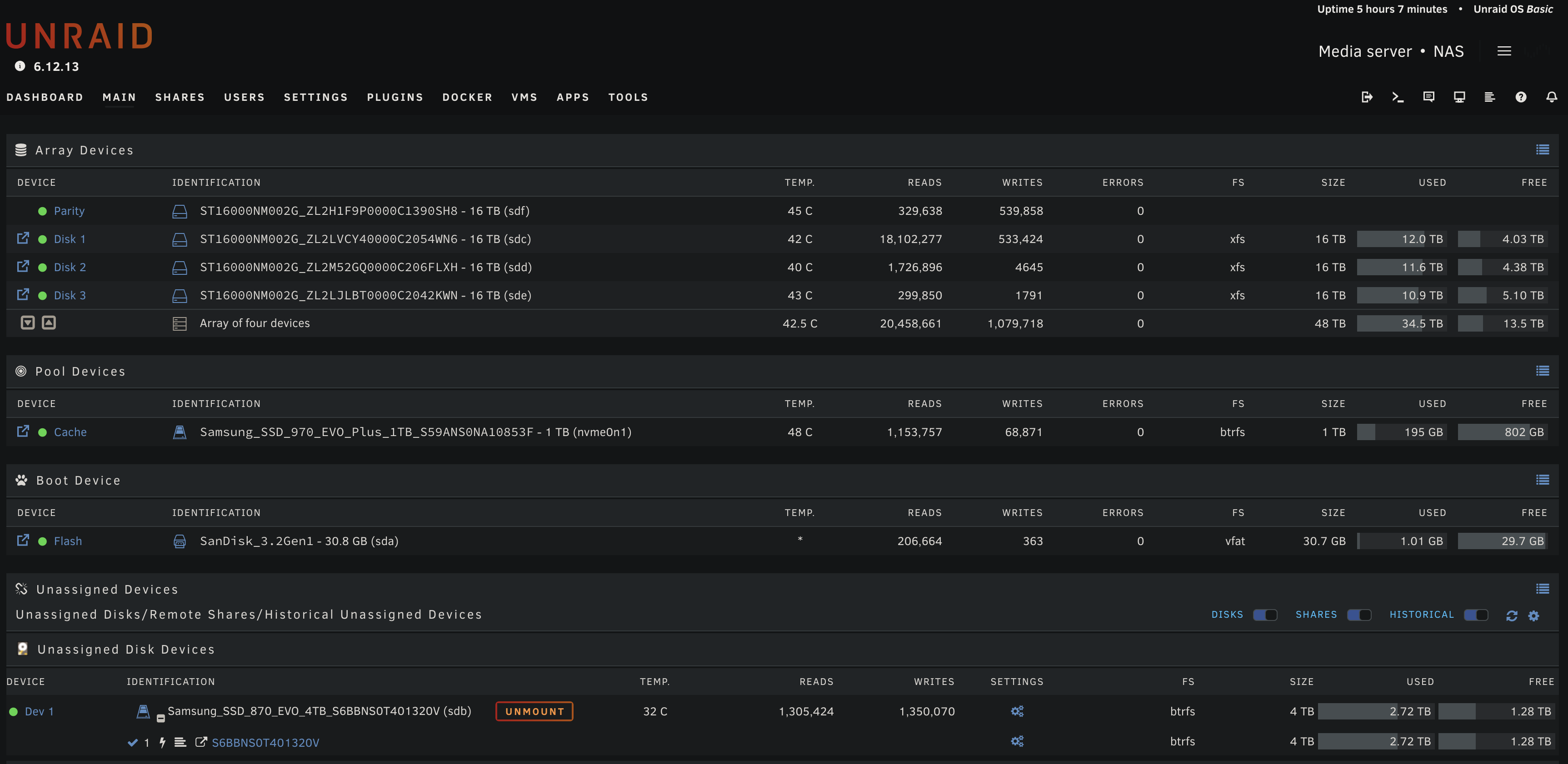View partition log lines icon
1568x764 pixels.
pyautogui.click(x=180, y=742)
